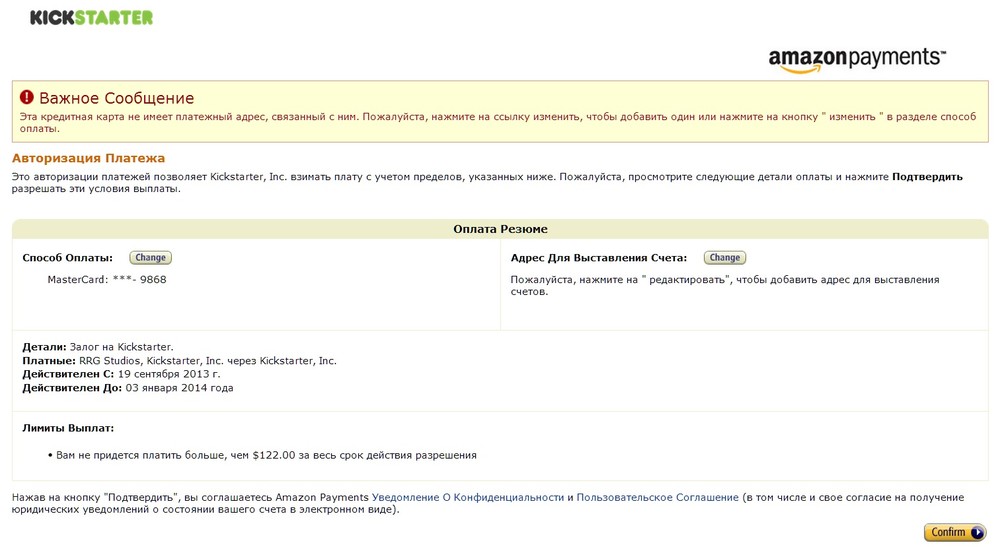This screenshot has height=547, width=1000.
Task: Open the Уведомление О Конфиденциальности link
Action: coord(468,497)
